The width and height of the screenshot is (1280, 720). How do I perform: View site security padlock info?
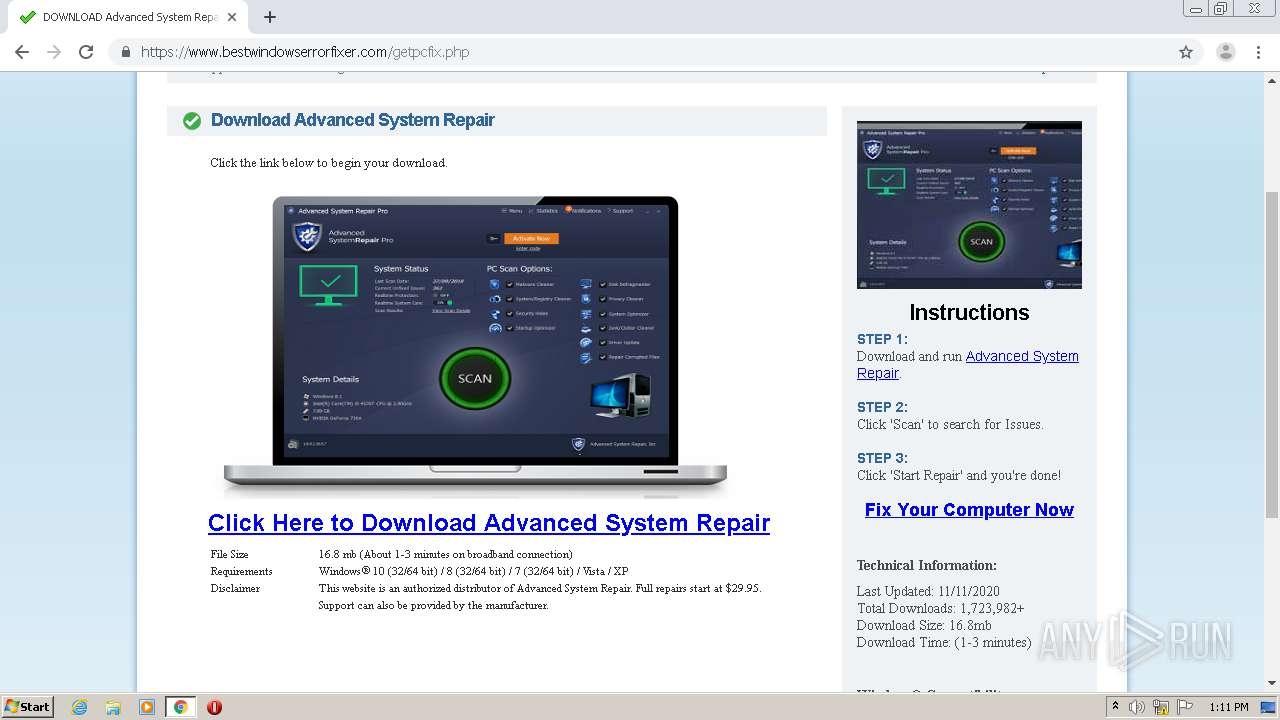(126, 52)
